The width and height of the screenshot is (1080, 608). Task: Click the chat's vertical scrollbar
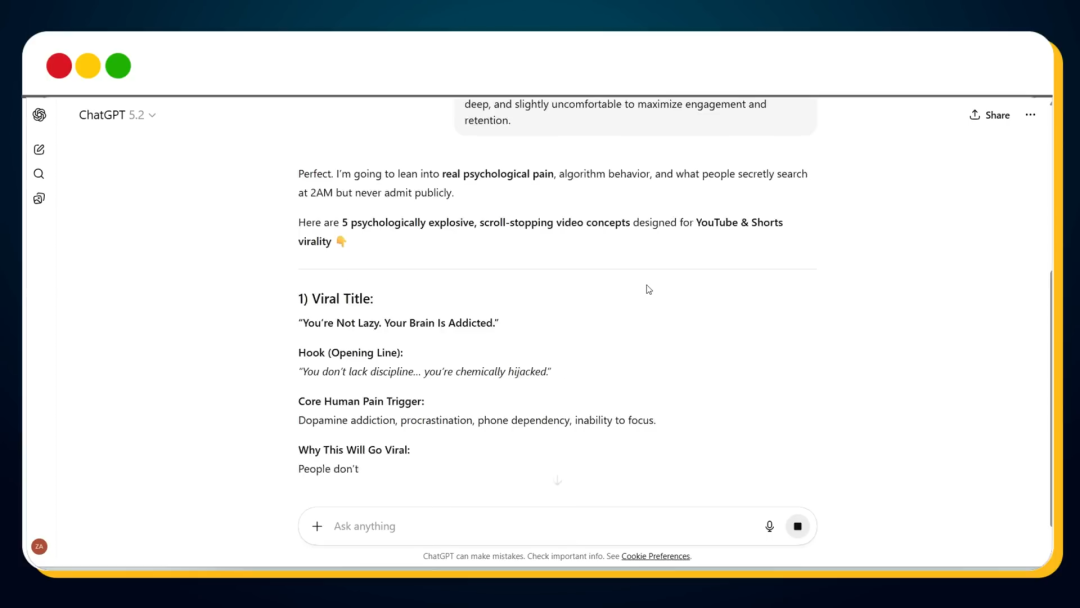click(x=1050, y=400)
